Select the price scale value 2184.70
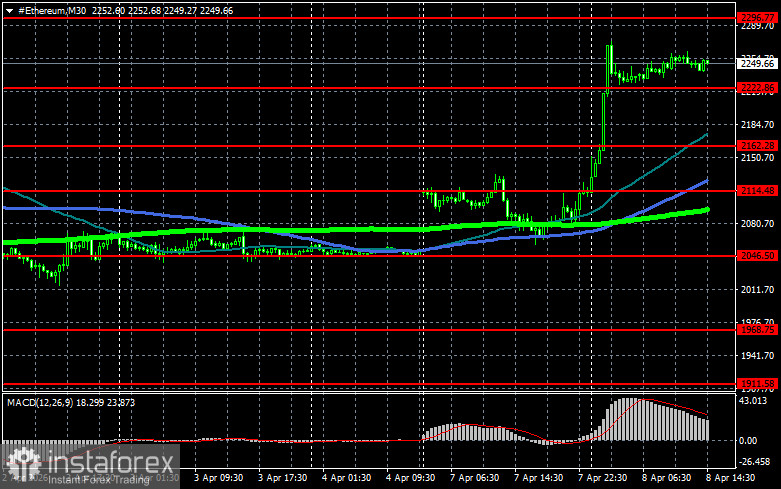 [x=758, y=124]
